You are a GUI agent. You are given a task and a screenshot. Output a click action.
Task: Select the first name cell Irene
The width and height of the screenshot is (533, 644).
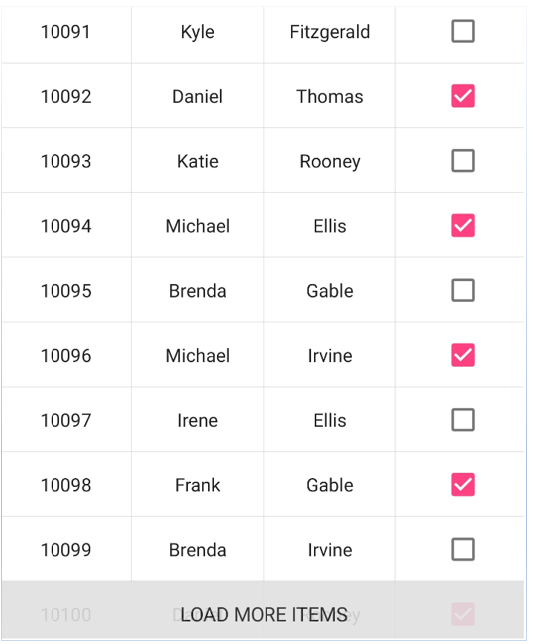click(x=198, y=420)
